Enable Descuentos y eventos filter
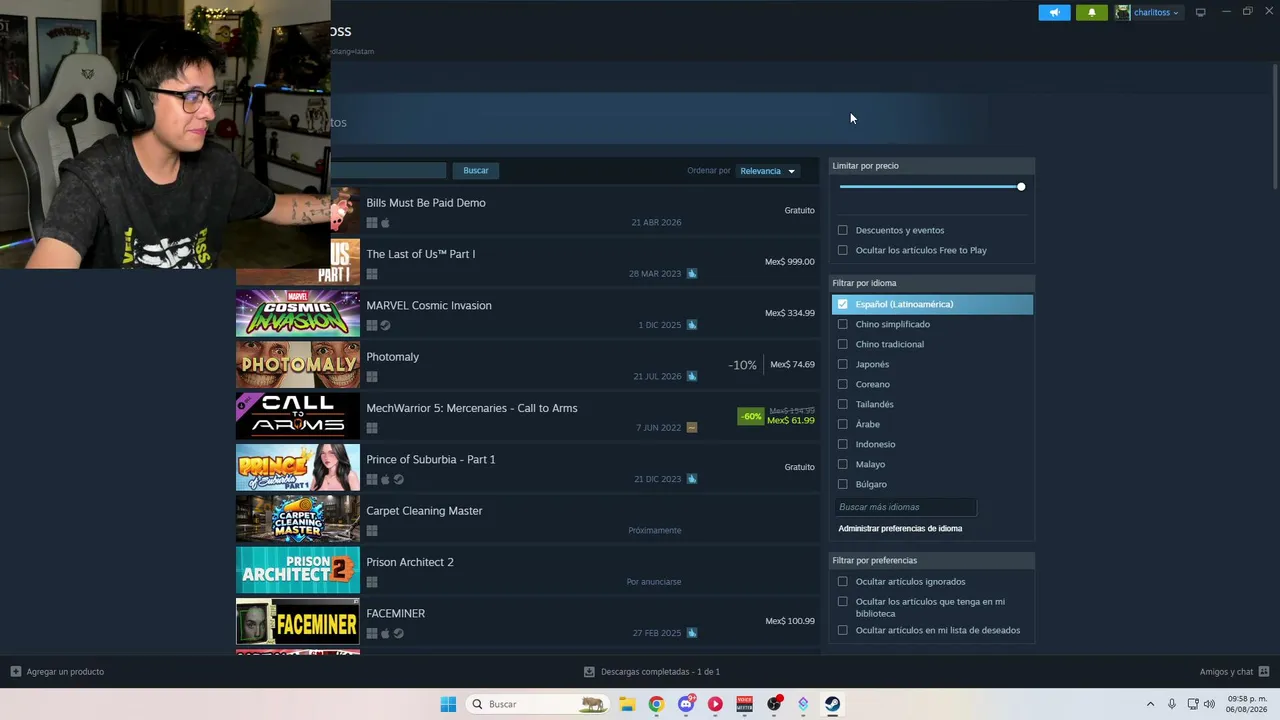The height and width of the screenshot is (720, 1280). point(843,230)
